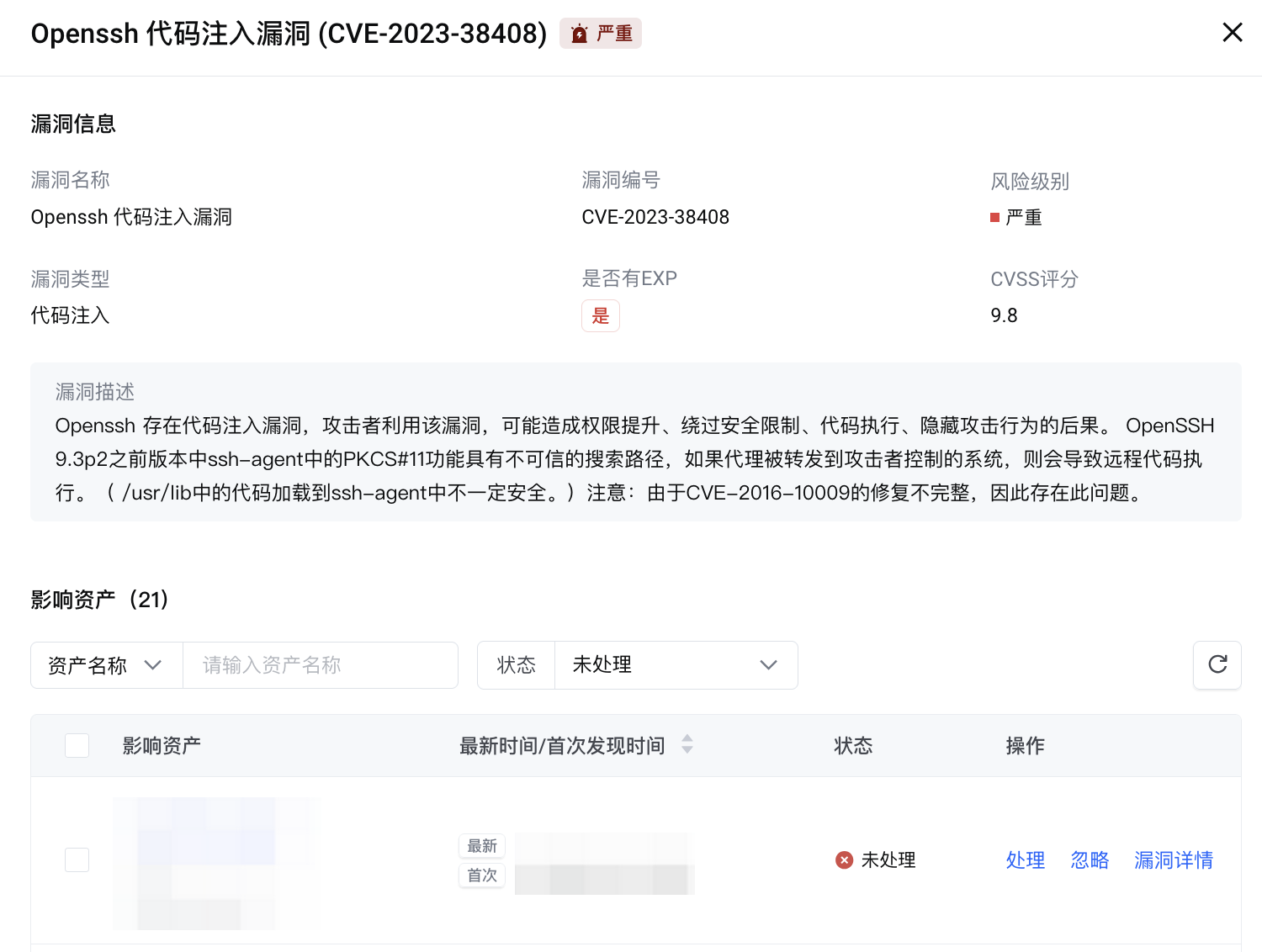Click the red alarm severity icon in title

click(579, 34)
